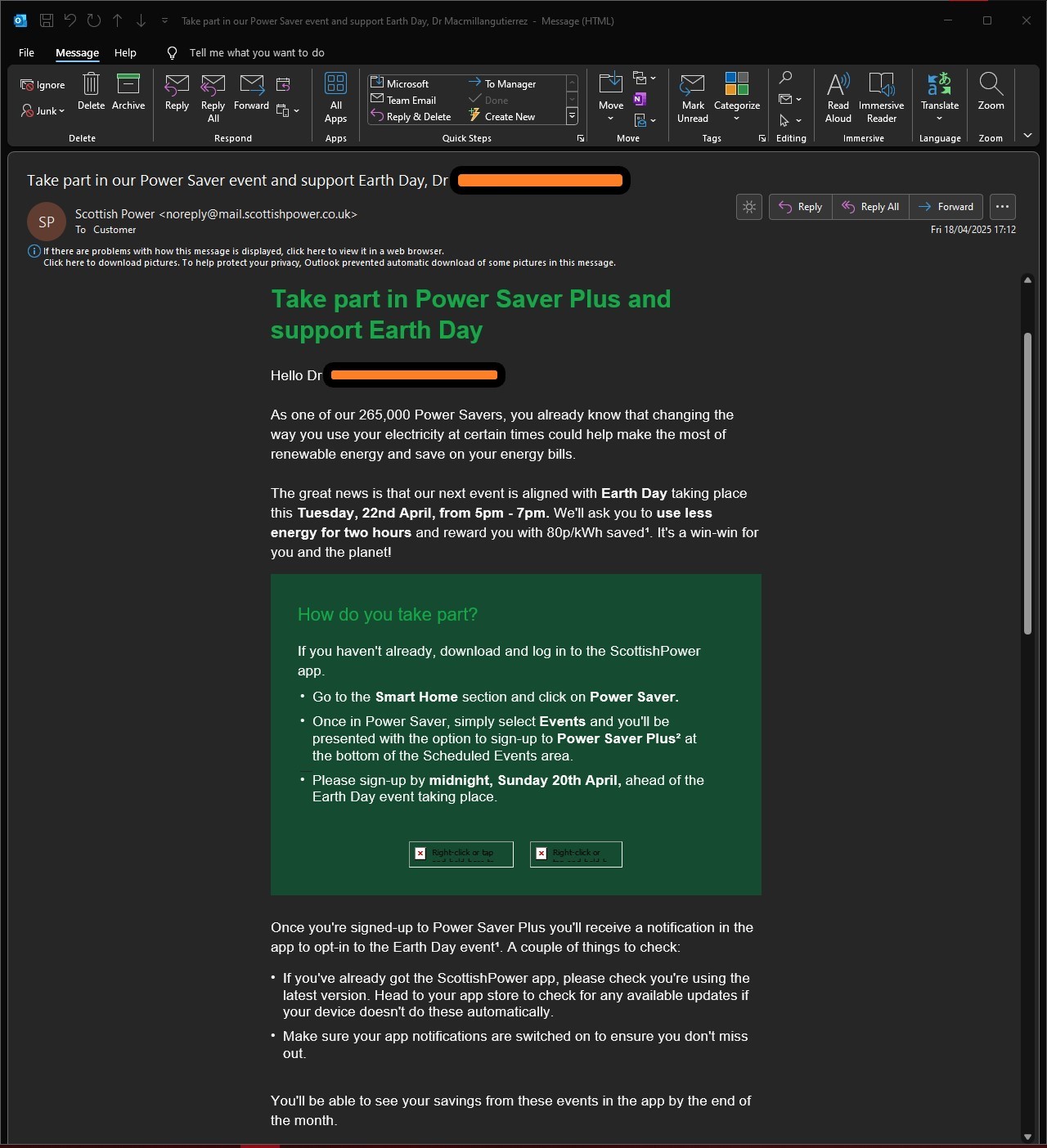Viewport: 1047px width, 1148px height.
Task: Click the Tell me search field
Action: [257, 52]
